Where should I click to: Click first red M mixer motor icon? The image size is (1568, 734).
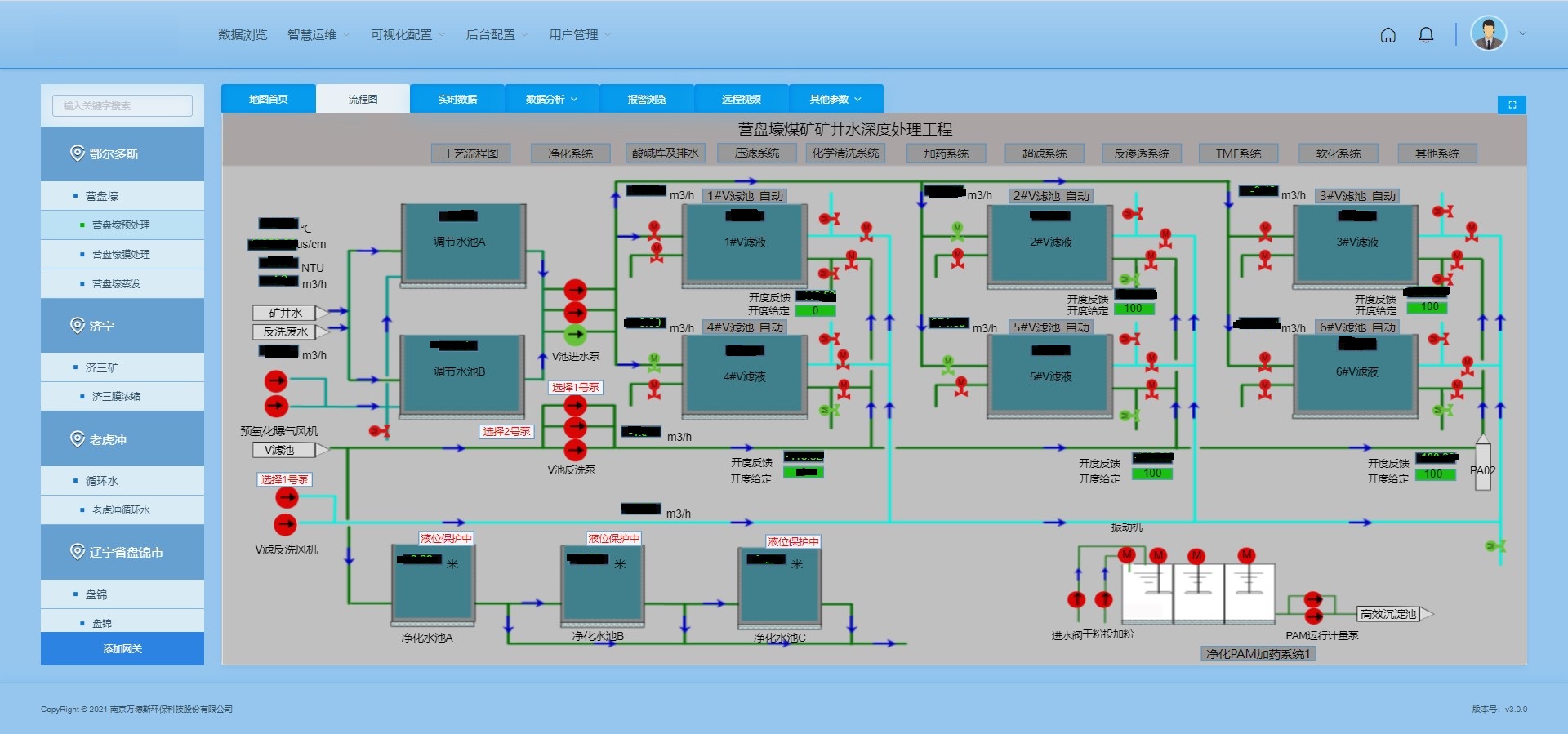[x=1127, y=555]
